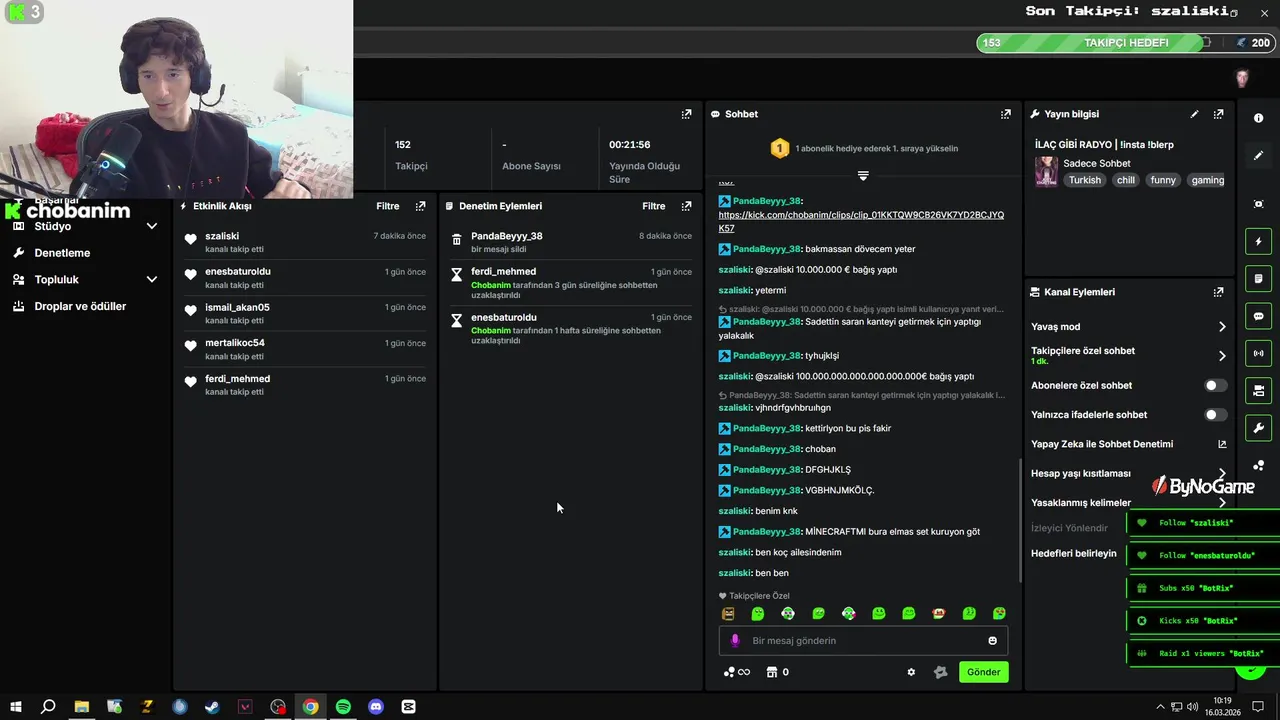Switch to Chrome in the taskbar
The image size is (1280, 720).
(311, 707)
